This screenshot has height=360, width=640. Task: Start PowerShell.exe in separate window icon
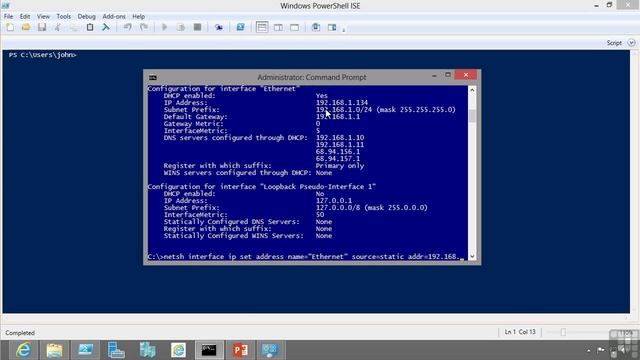pyautogui.click(x=240, y=27)
